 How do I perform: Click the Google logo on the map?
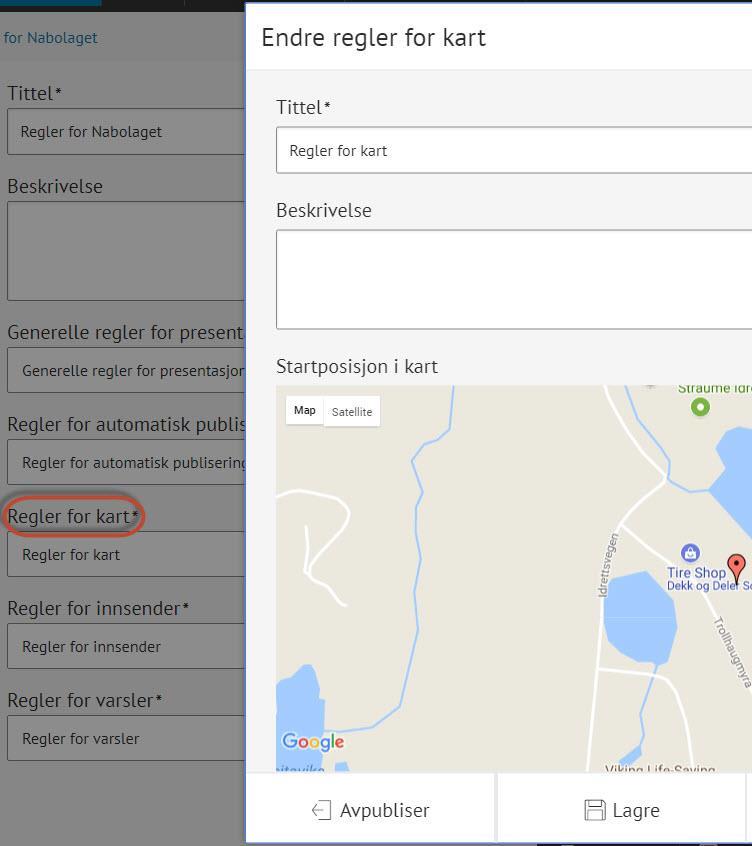[313, 742]
